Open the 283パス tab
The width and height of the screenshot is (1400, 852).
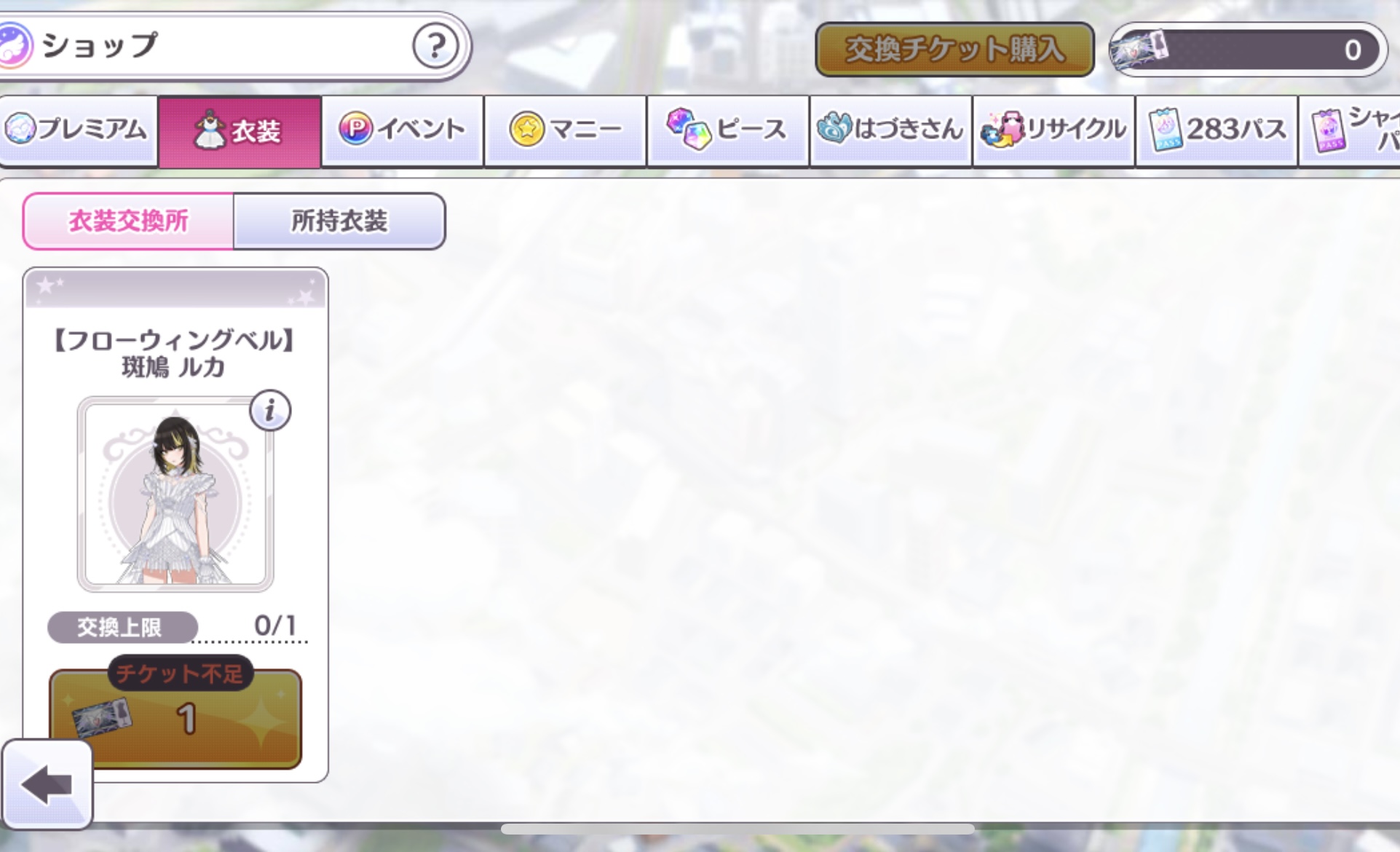pyautogui.click(x=1217, y=130)
